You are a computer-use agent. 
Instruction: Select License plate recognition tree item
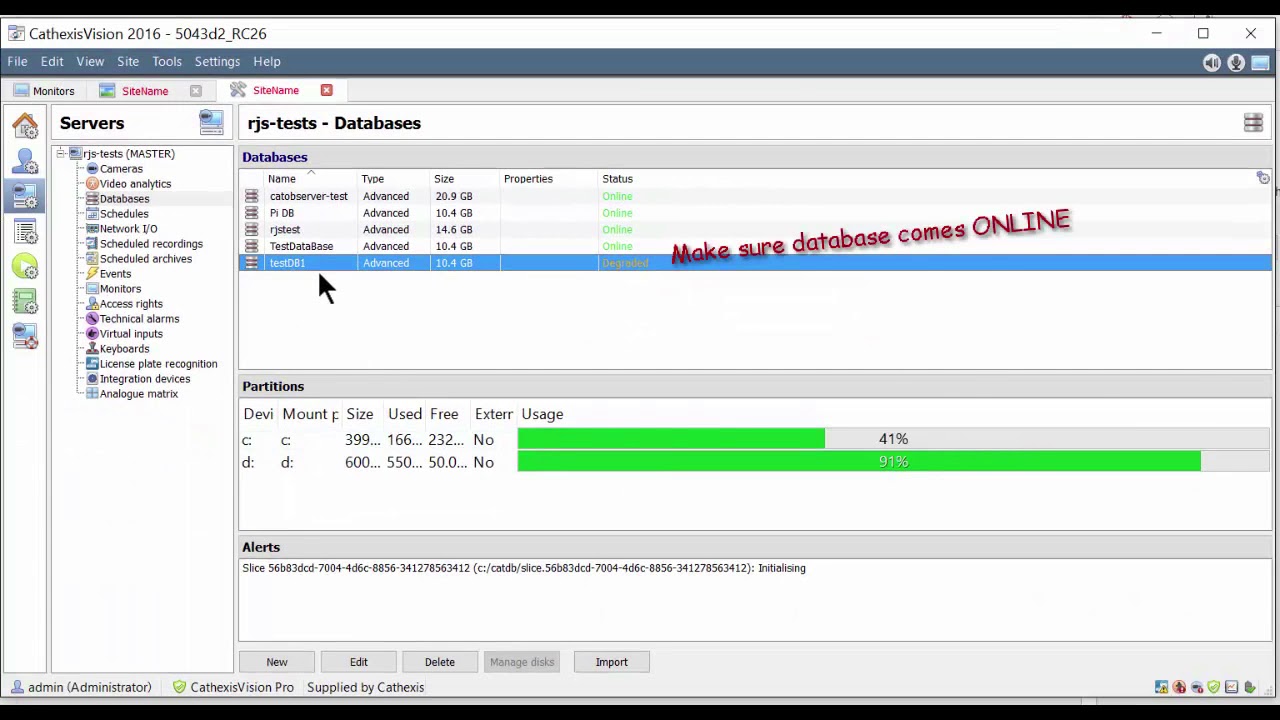158,364
